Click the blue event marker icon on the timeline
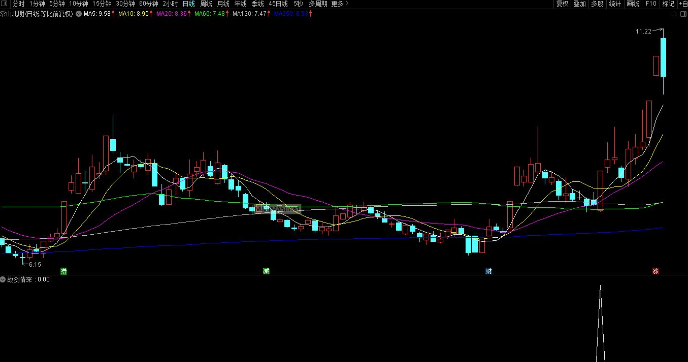 point(488,271)
